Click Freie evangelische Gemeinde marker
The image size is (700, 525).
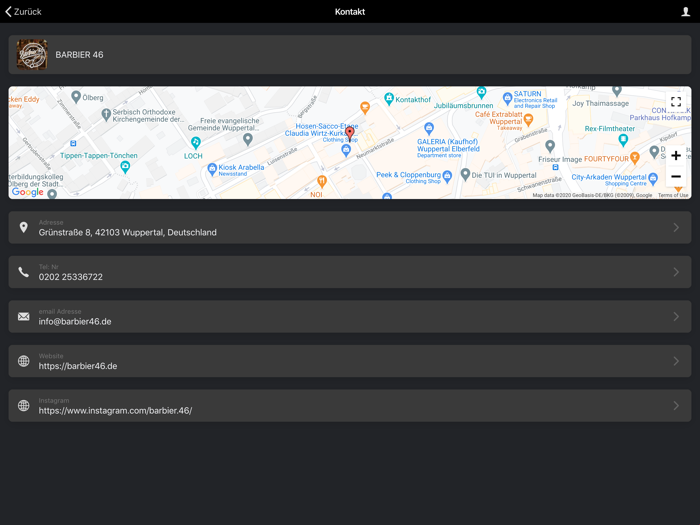click(248, 140)
